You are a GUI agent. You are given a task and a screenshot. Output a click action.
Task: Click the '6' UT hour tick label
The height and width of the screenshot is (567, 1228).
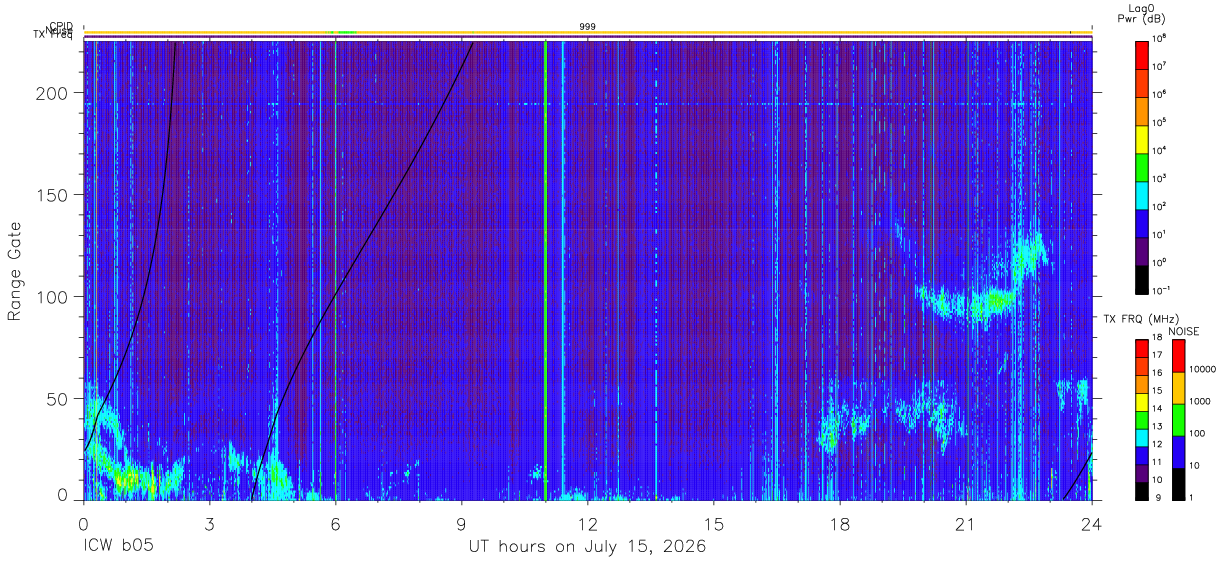335,523
